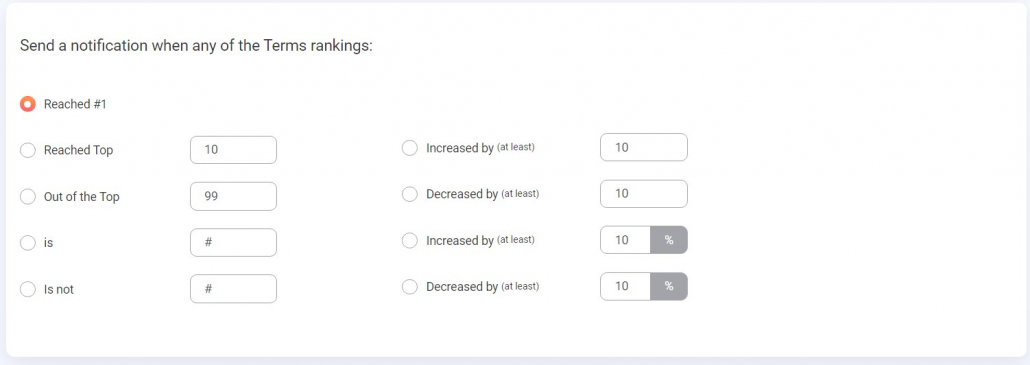Focus the Increased by positions input

(644, 148)
